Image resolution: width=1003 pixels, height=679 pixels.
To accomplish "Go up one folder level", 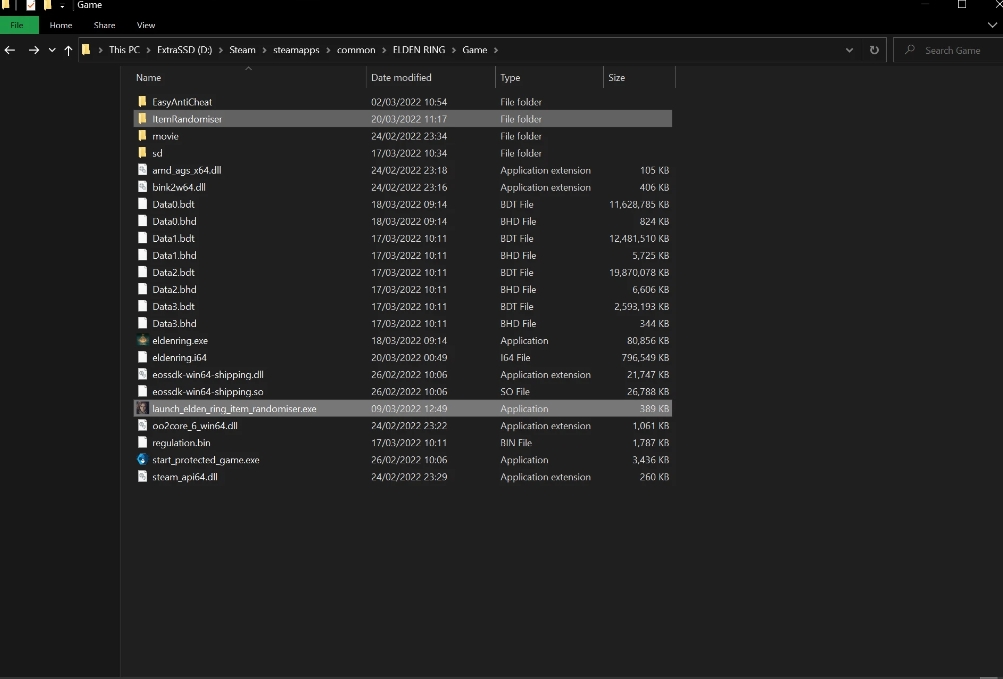I will (x=68, y=50).
